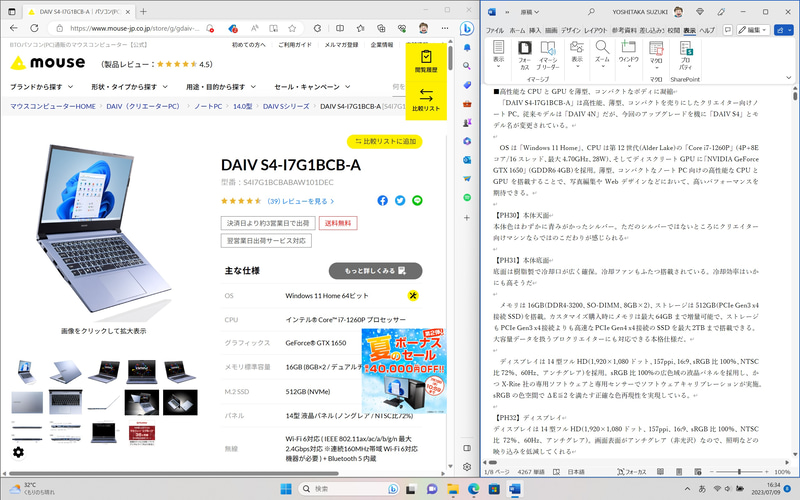
Task: Open Bing Copilot sidebar button
Action: [x=466, y=29]
